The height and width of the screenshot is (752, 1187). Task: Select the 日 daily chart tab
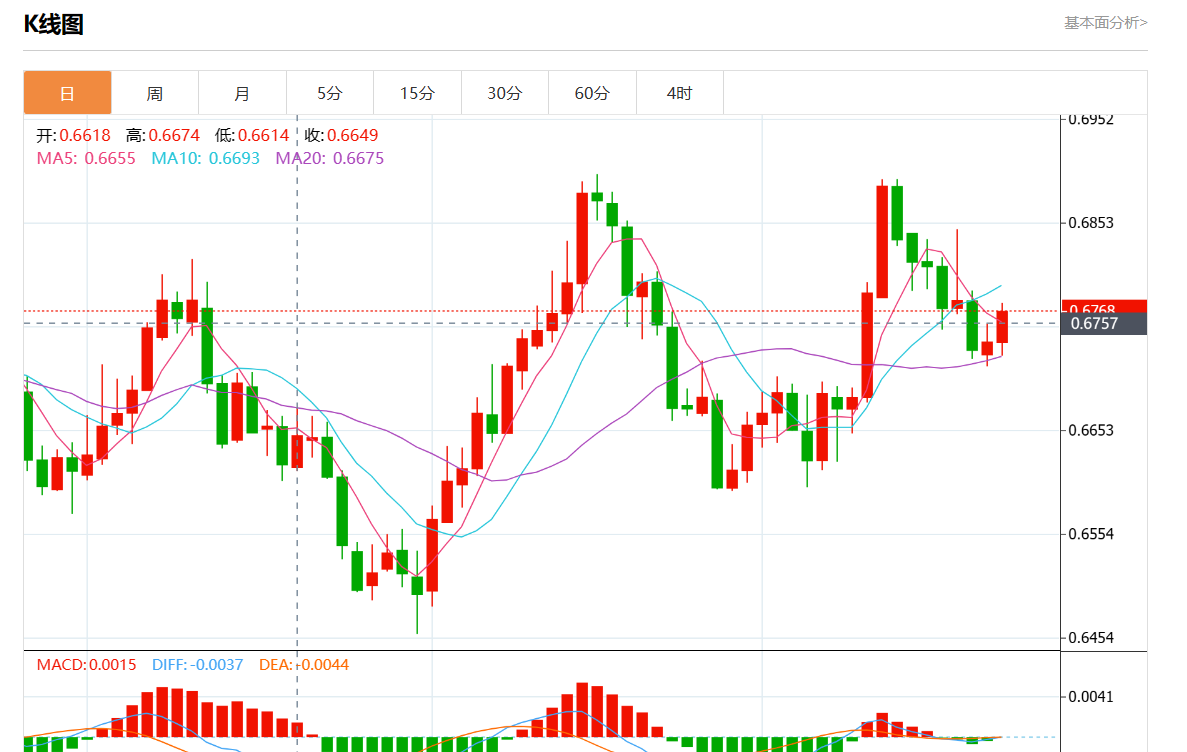(67, 93)
